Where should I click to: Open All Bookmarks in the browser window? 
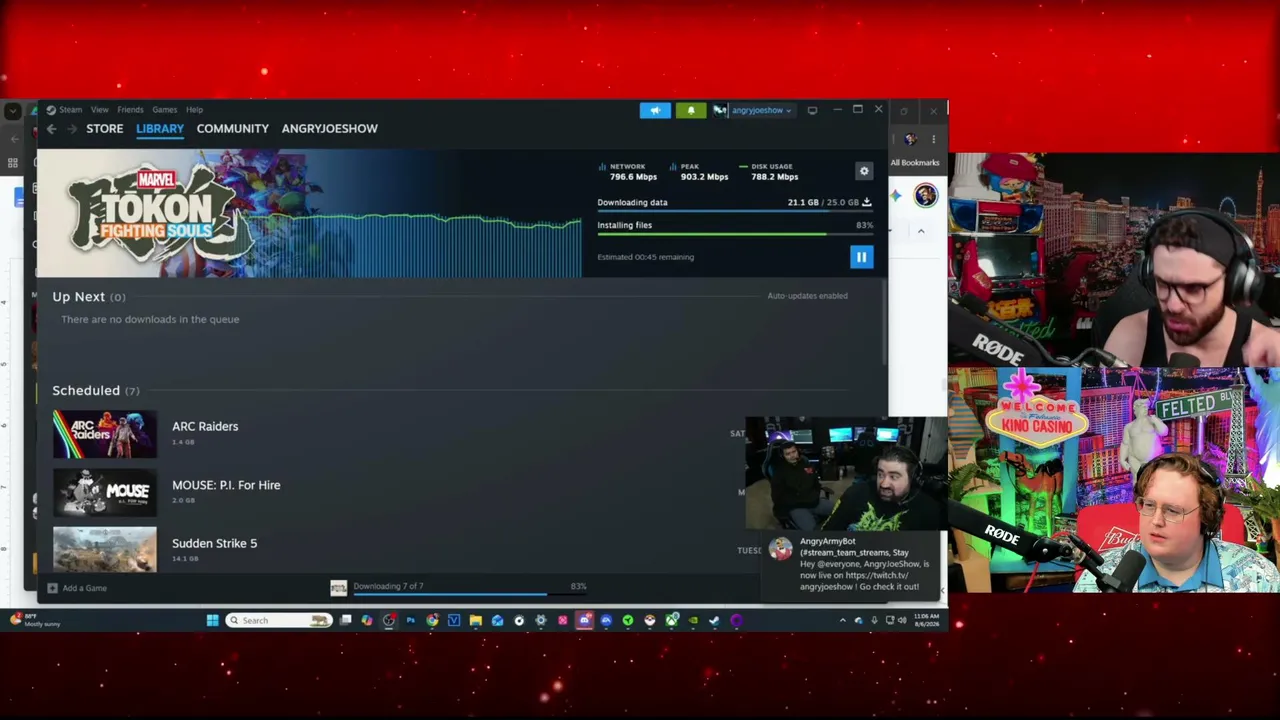(x=915, y=162)
